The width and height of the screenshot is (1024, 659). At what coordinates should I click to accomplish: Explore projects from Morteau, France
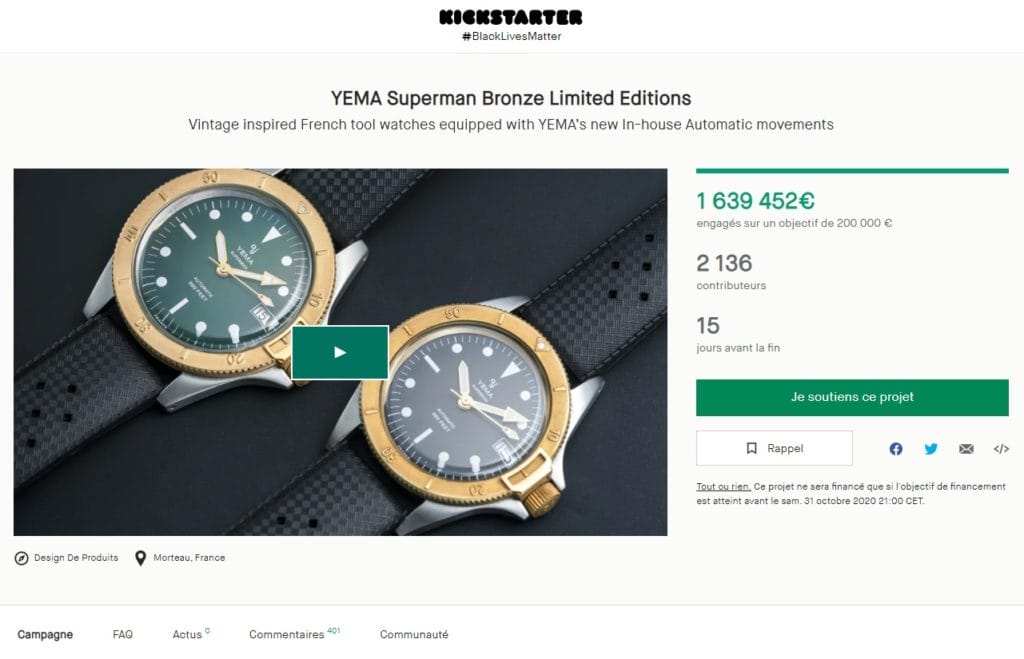pyautogui.click(x=189, y=558)
